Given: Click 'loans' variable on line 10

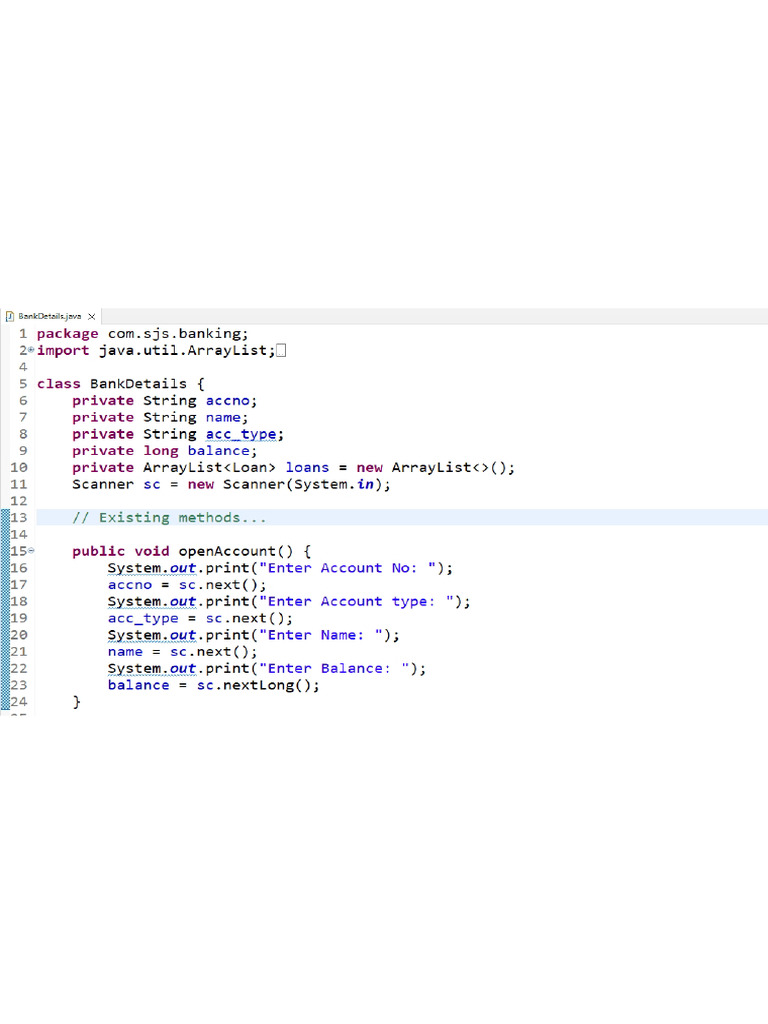Looking at the screenshot, I should pyautogui.click(x=307, y=468).
